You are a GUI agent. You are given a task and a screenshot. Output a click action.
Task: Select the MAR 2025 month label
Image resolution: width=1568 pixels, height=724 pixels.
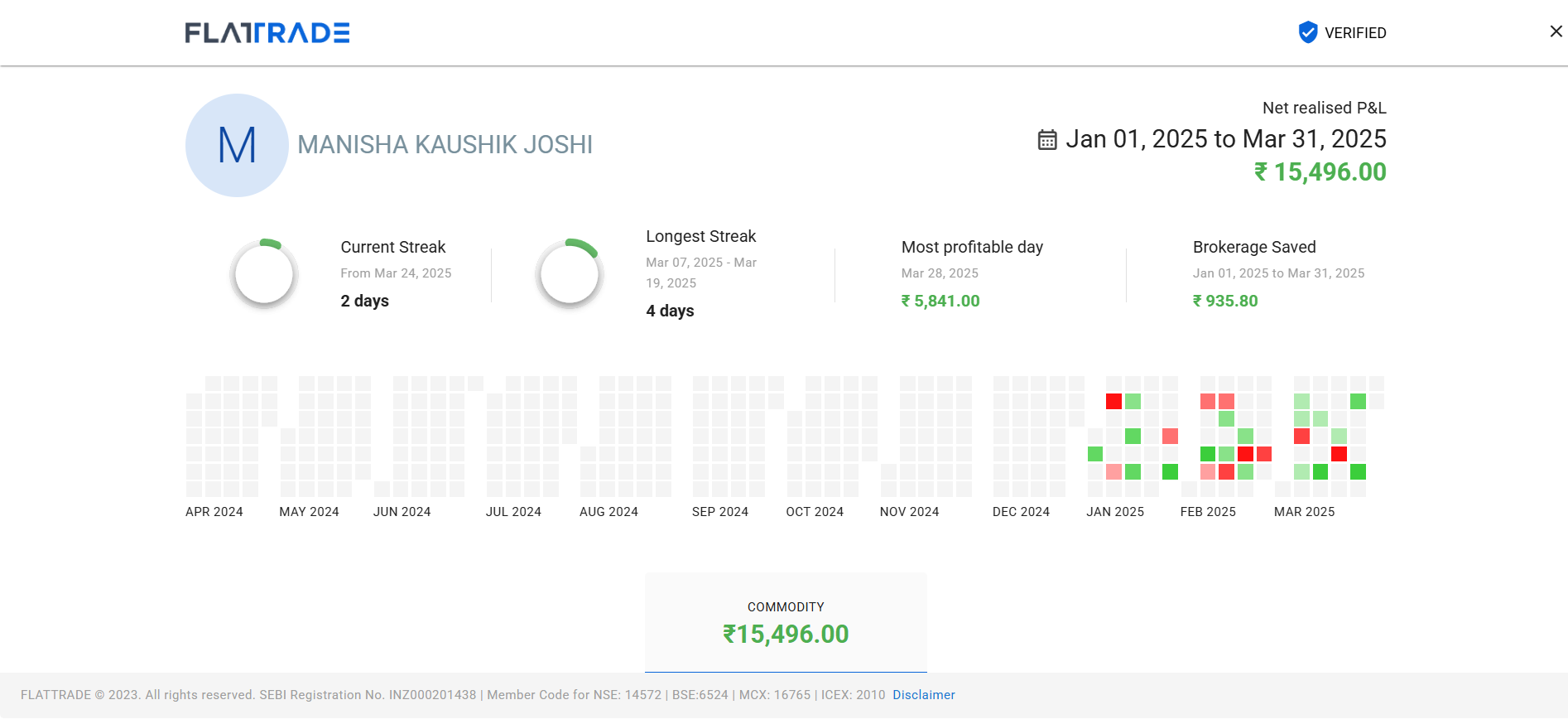pyautogui.click(x=1304, y=512)
